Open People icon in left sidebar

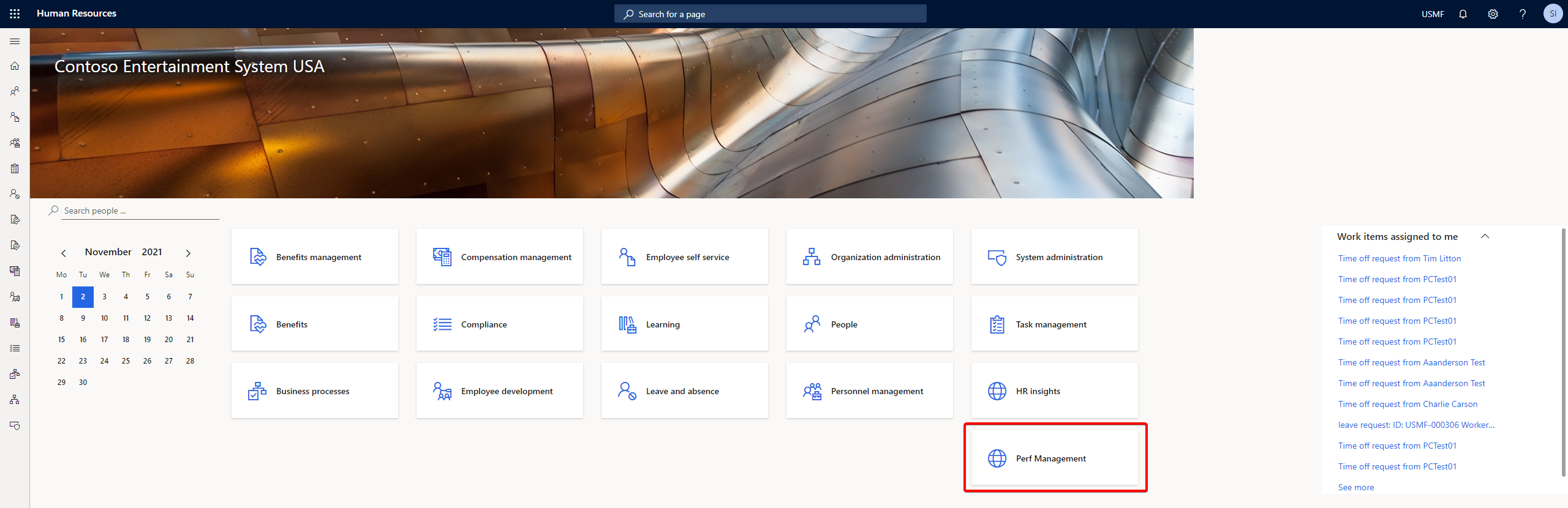pyautogui.click(x=15, y=91)
